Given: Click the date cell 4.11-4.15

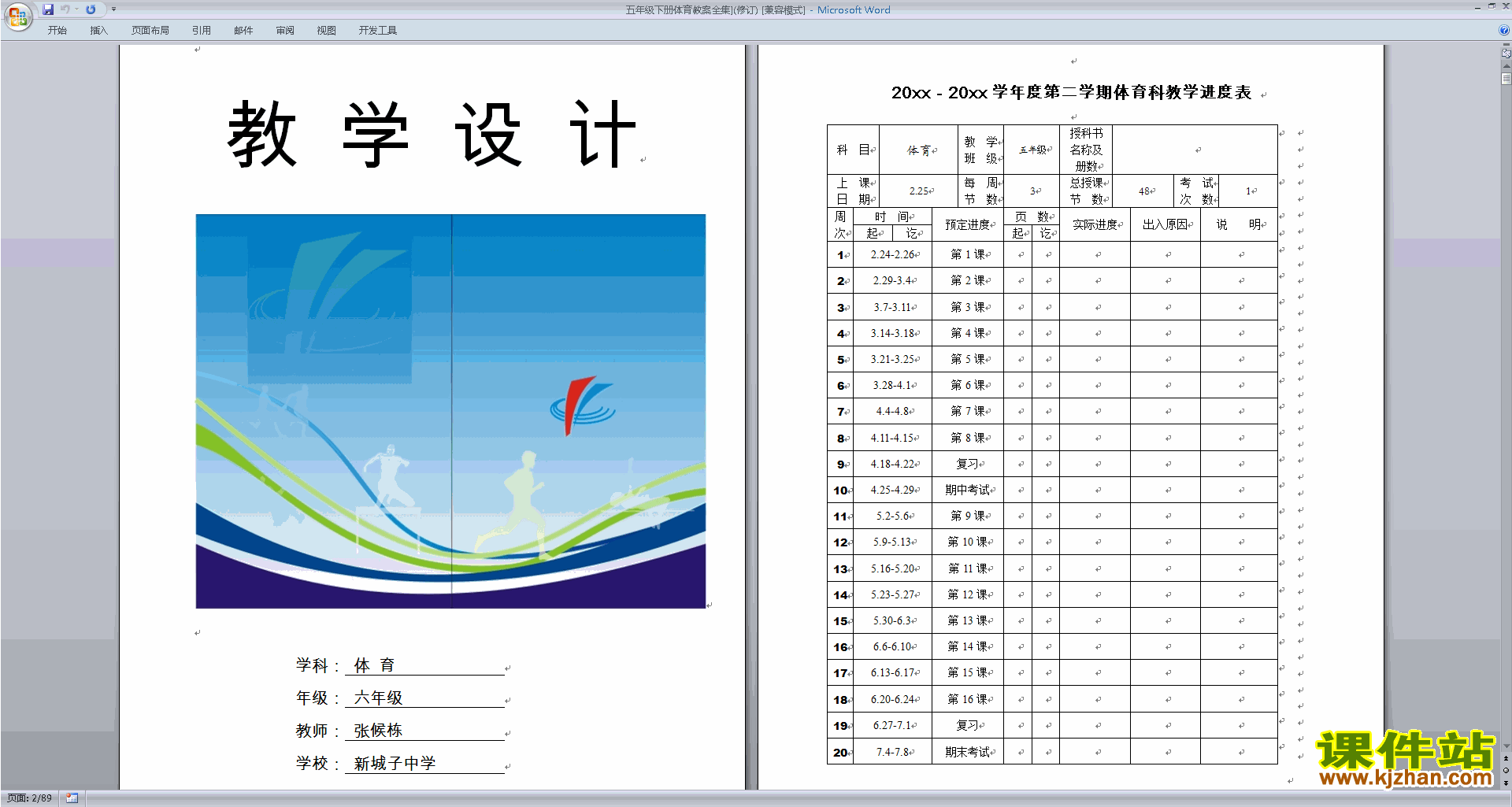Looking at the screenshot, I should [x=893, y=438].
